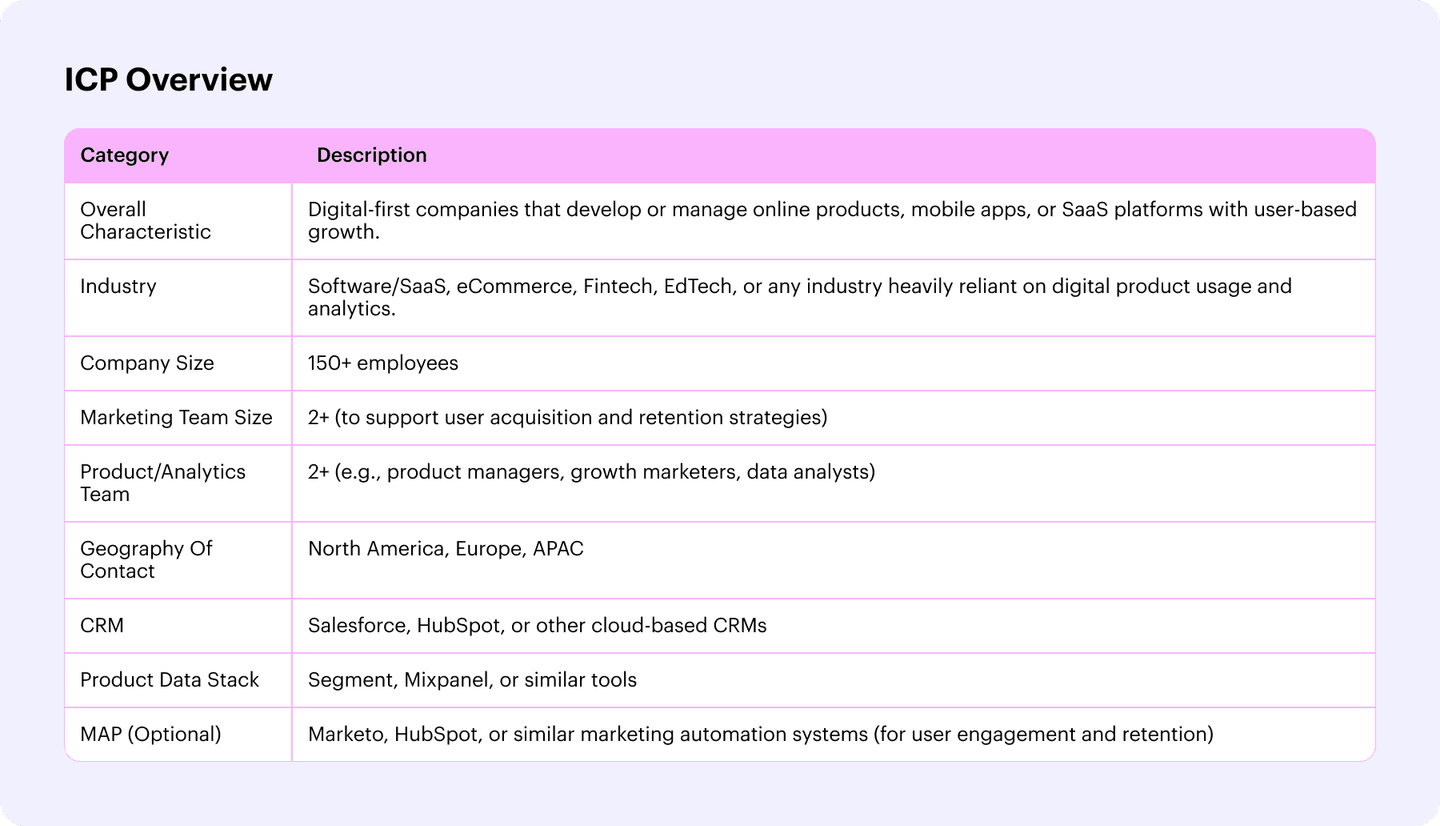Click the North America, Europe, APAC cell

coord(445,549)
